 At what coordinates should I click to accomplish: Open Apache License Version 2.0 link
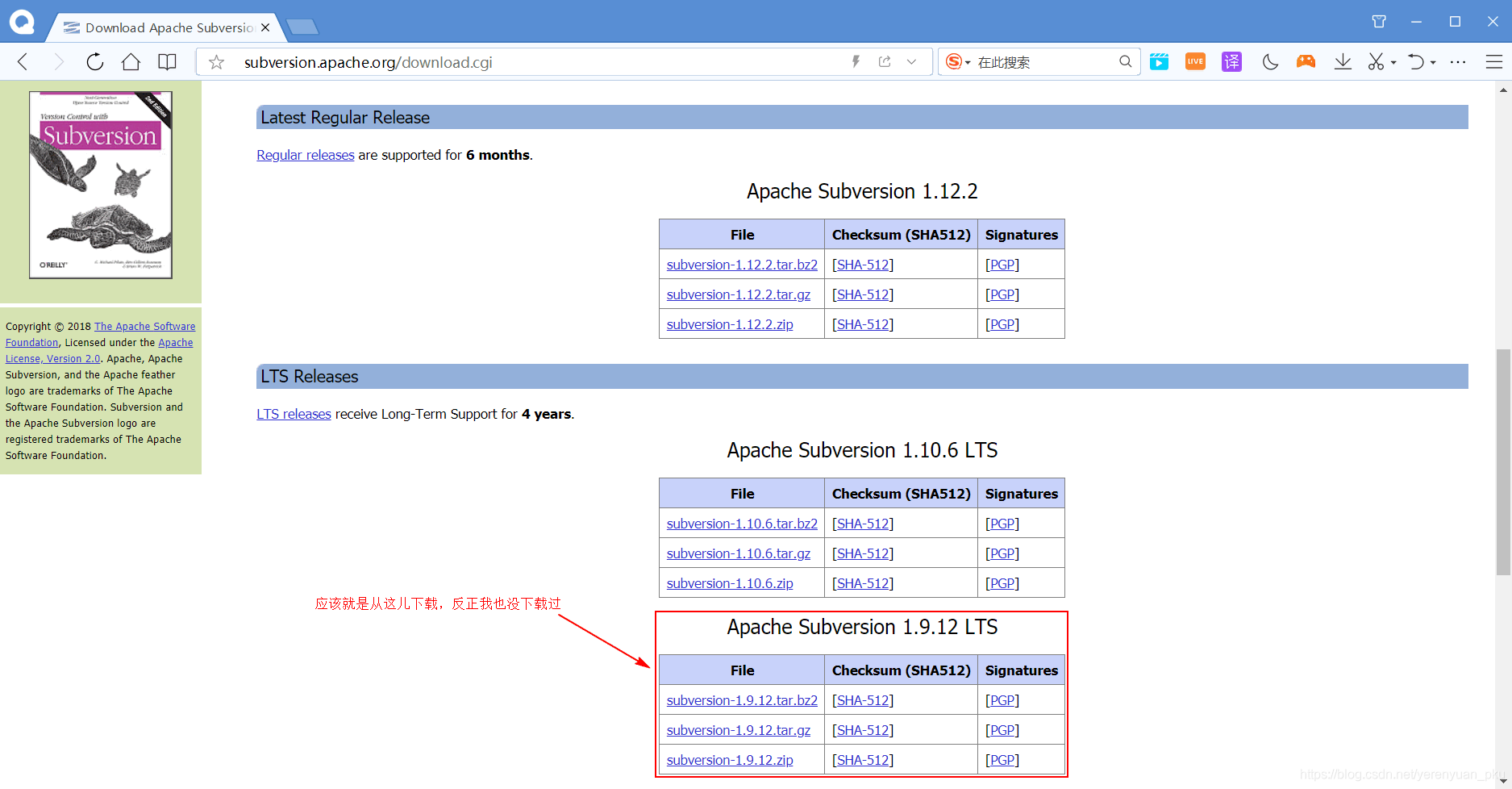coord(175,343)
